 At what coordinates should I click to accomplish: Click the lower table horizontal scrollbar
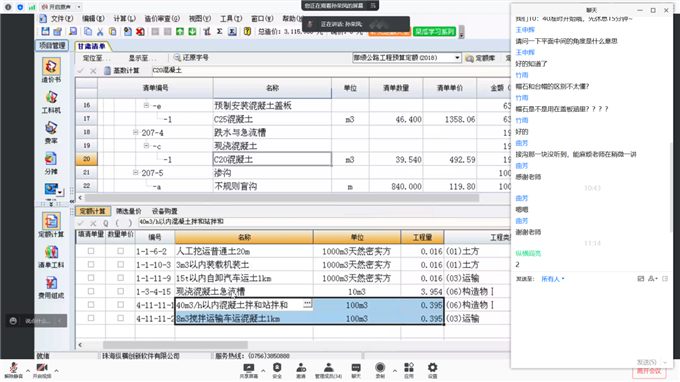coord(175,345)
